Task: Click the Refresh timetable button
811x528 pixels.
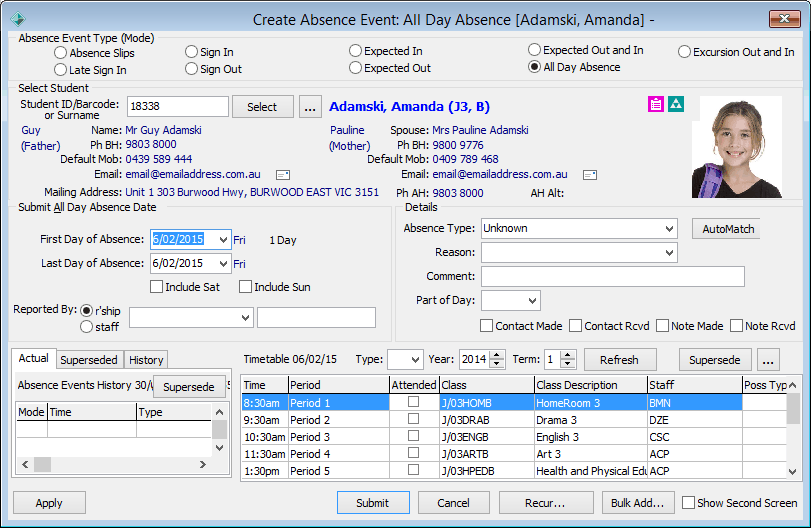Action: coord(620,359)
